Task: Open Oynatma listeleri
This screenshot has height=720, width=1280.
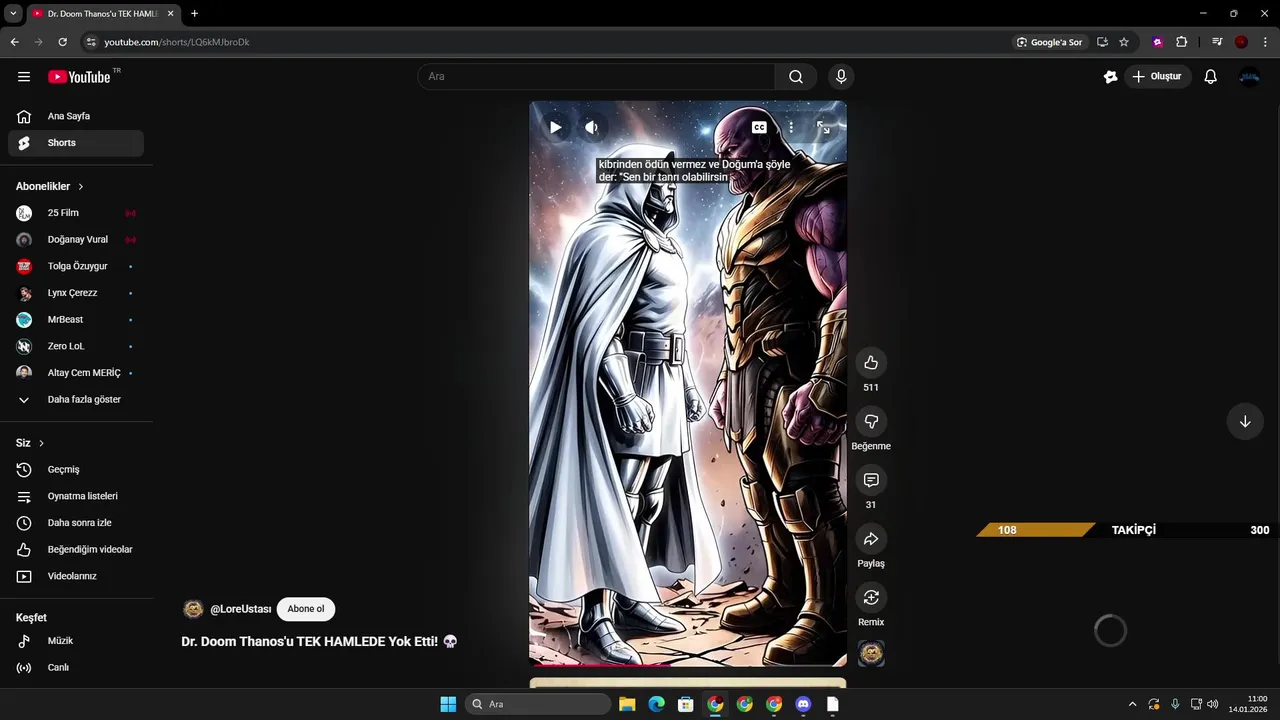Action: click(76, 496)
